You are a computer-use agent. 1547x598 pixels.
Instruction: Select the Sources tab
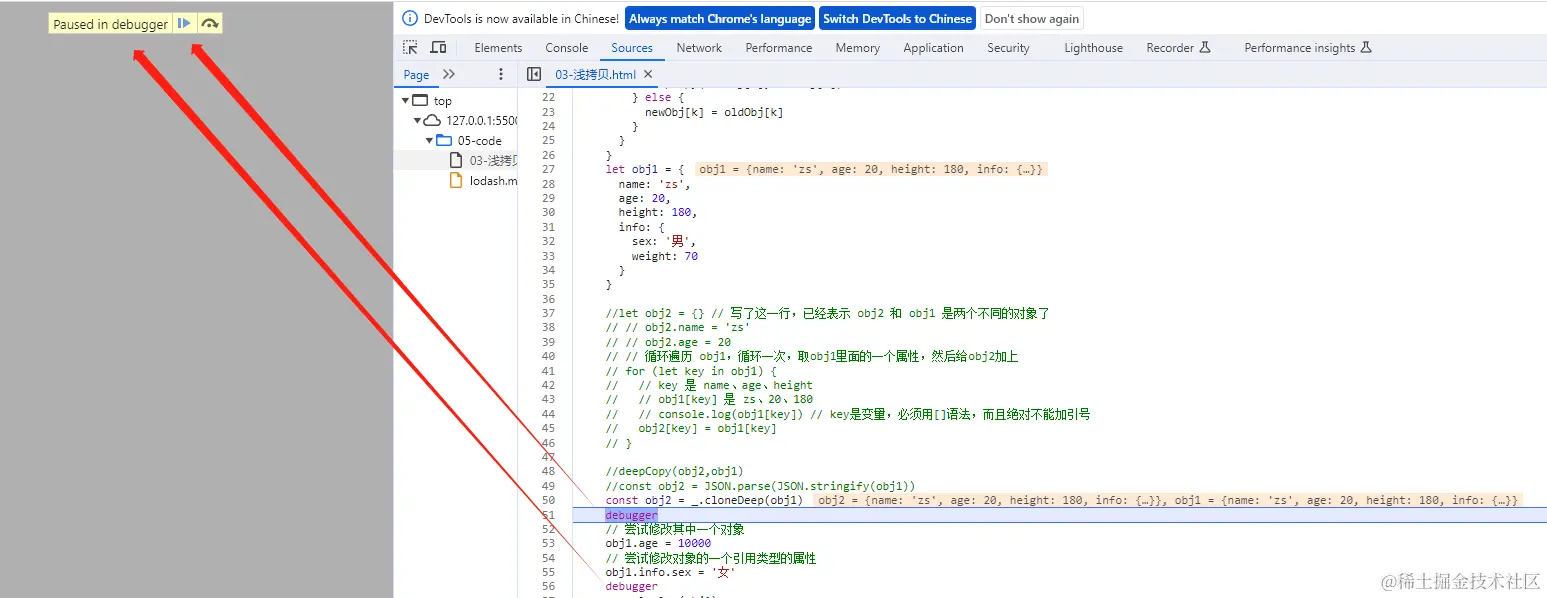click(632, 48)
